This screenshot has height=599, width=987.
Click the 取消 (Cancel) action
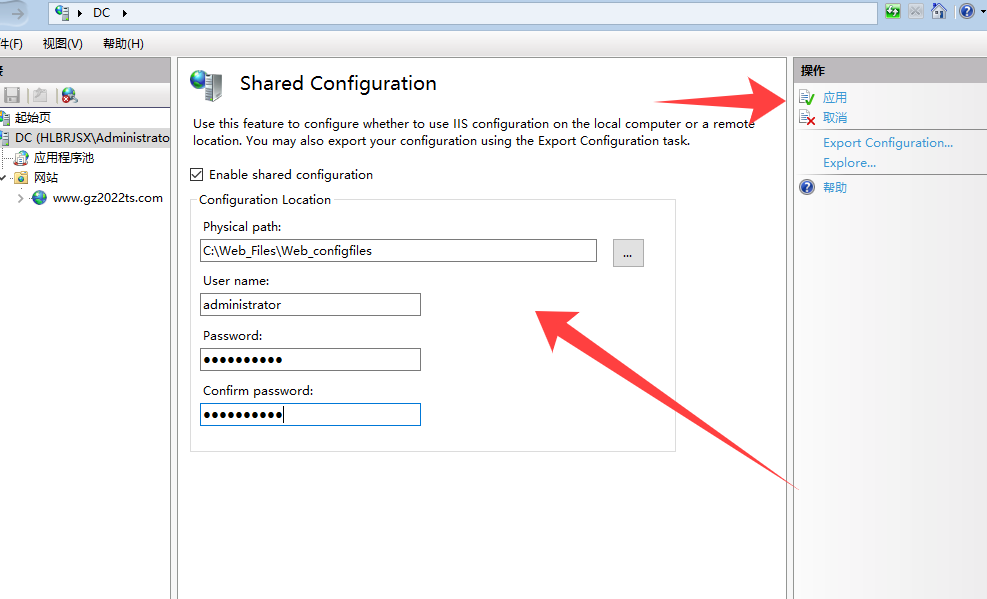pyautogui.click(x=834, y=118)
